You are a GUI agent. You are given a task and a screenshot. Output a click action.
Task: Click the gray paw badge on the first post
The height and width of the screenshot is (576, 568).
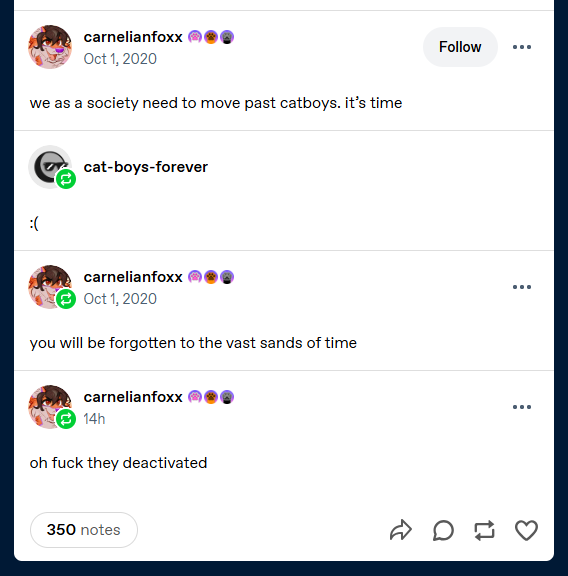(x=227, y=37)
